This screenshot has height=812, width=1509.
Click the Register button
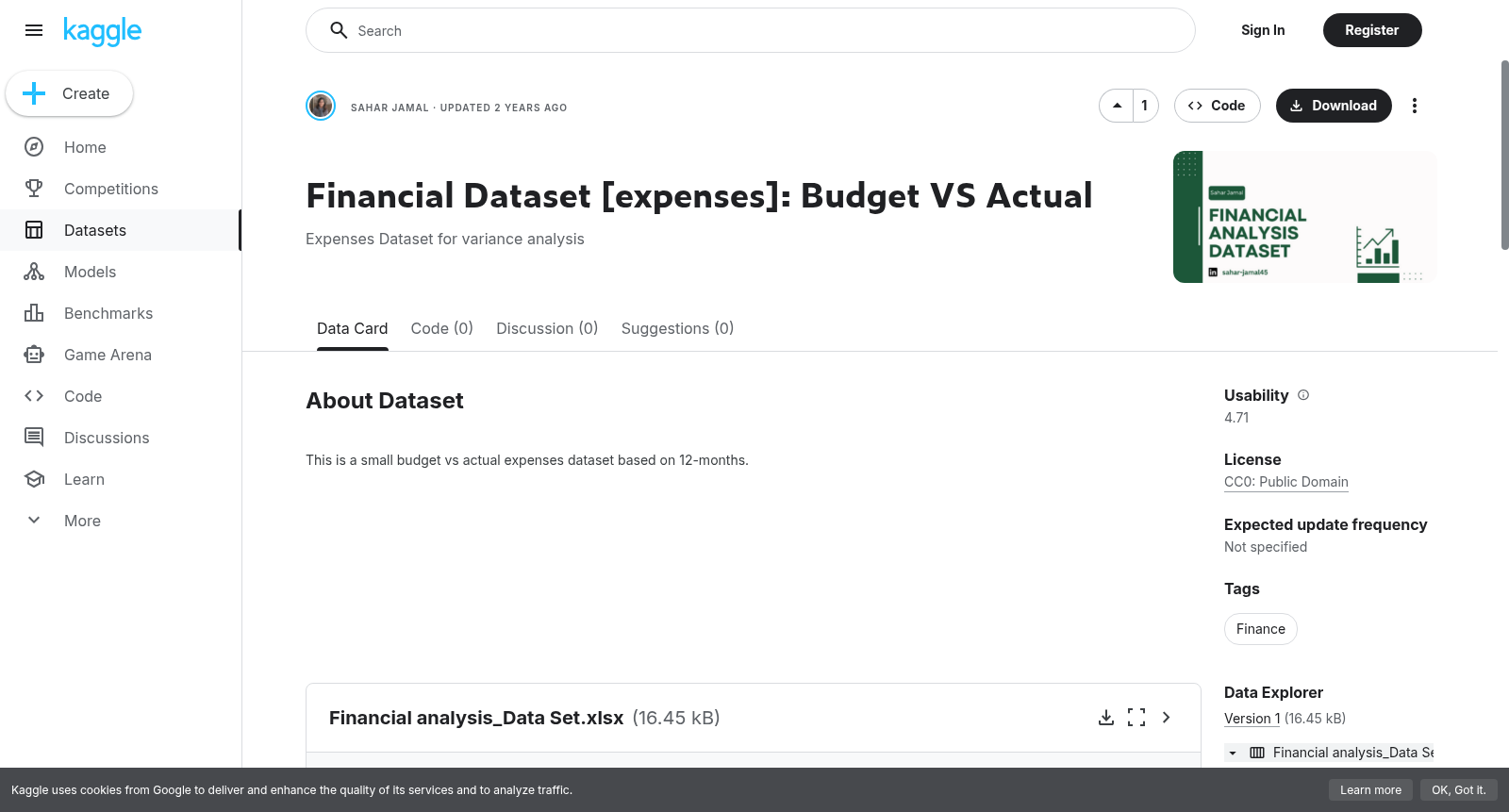(x=1372, y=30)
